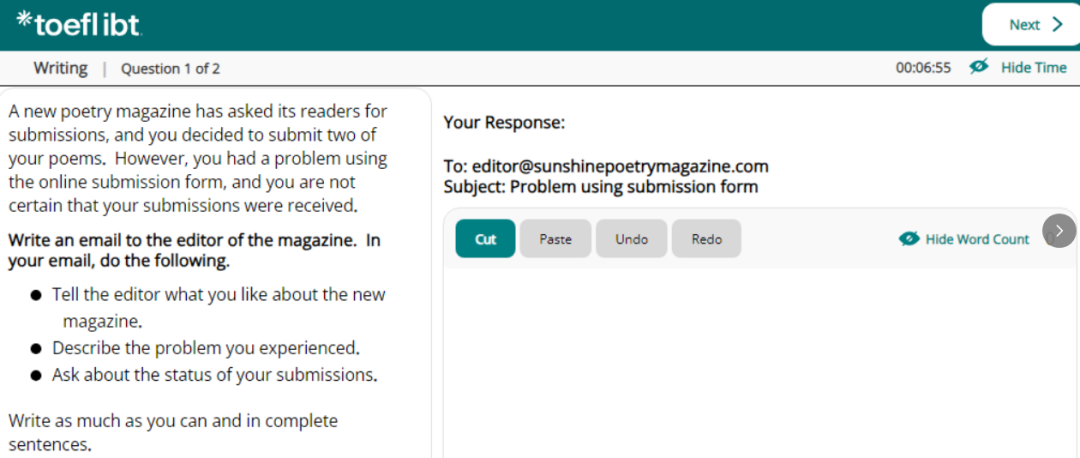The height and width of the screenshot is (458, 1080).
Task: Click the Subject line above the editor
Action: (x=600, y=186)
